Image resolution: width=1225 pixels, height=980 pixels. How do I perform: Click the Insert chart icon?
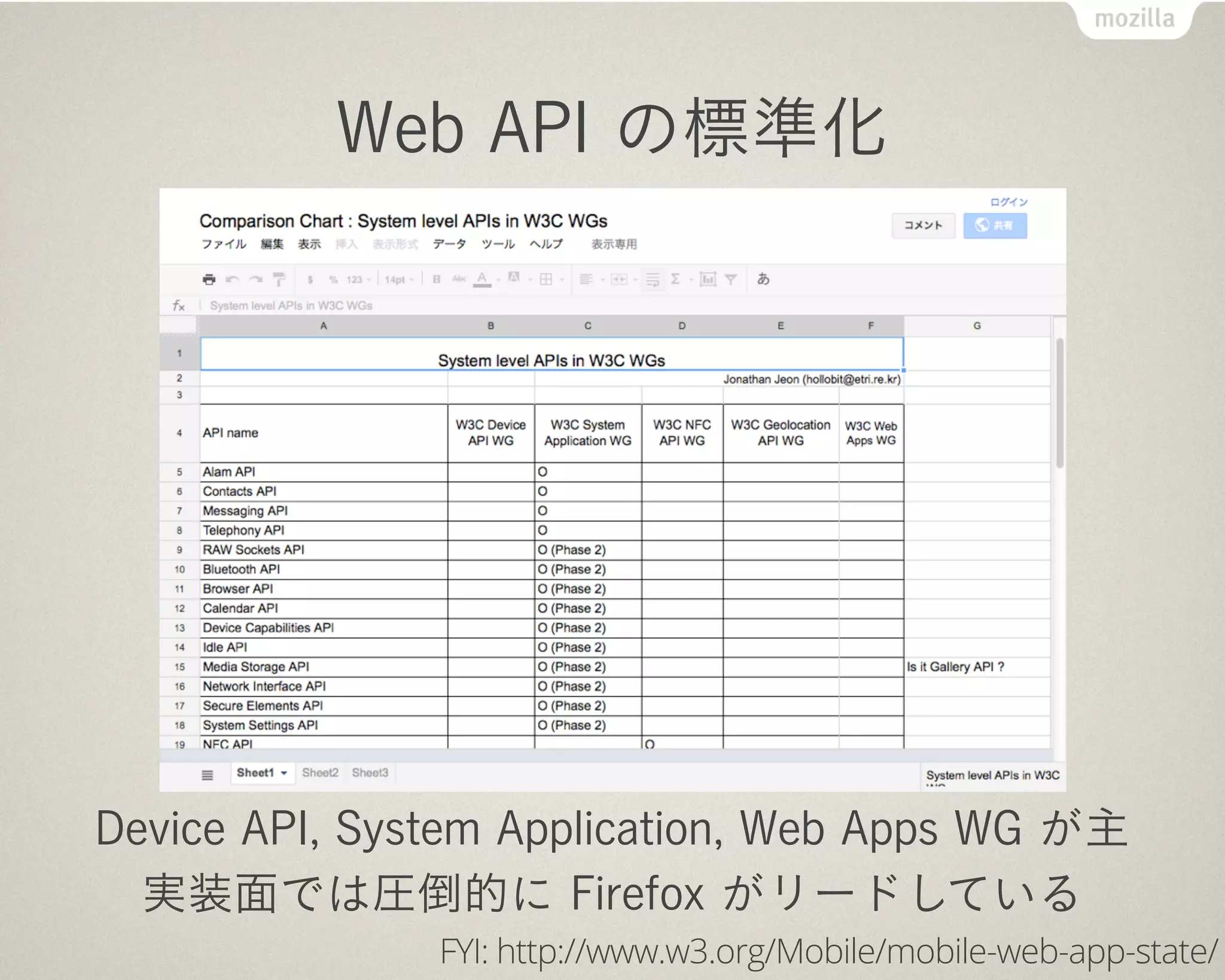pyautogui.click(x=708, y=279)
